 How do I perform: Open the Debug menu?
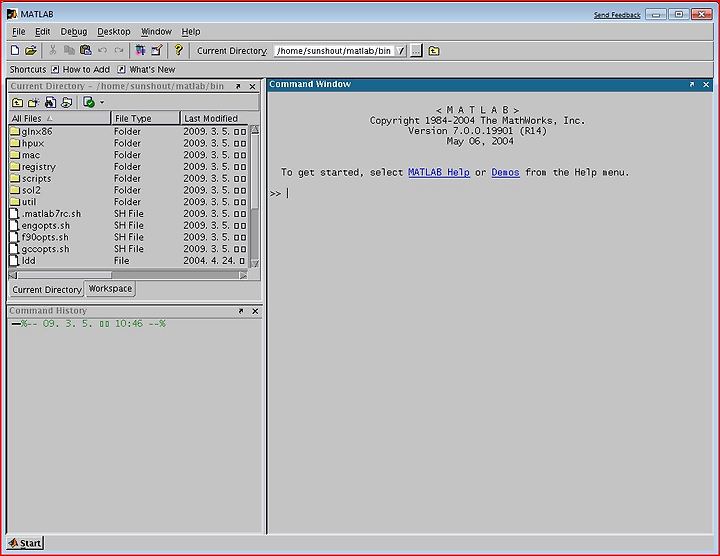[73, 32]
